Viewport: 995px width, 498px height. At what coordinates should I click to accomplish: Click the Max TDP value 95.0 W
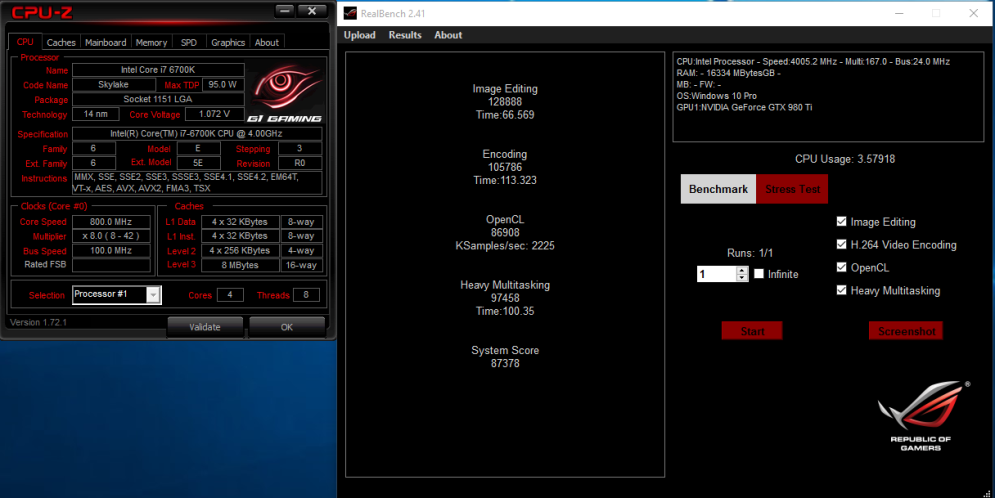[x=223, y=84]
